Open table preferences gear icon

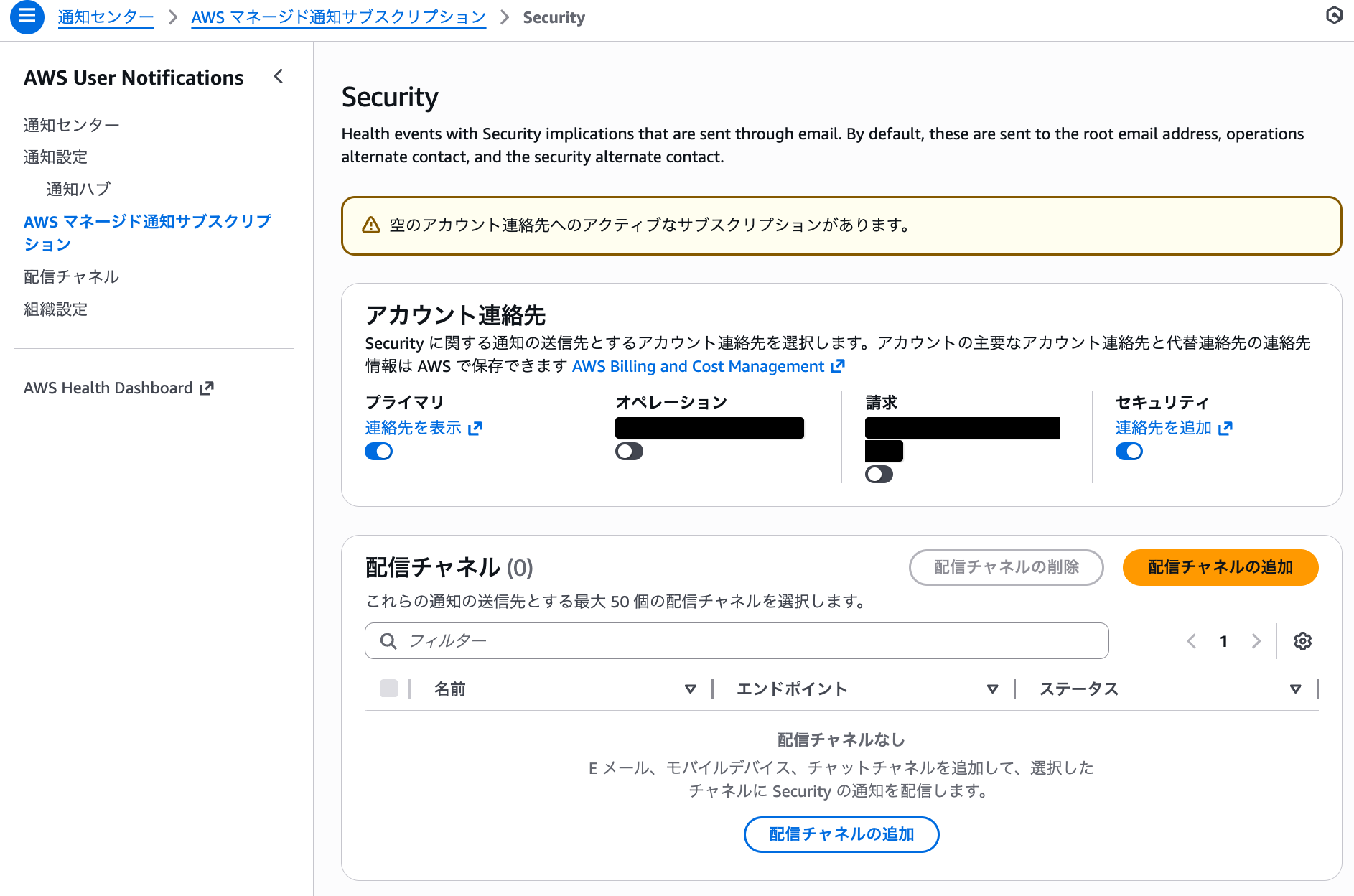pos(1302,641)
